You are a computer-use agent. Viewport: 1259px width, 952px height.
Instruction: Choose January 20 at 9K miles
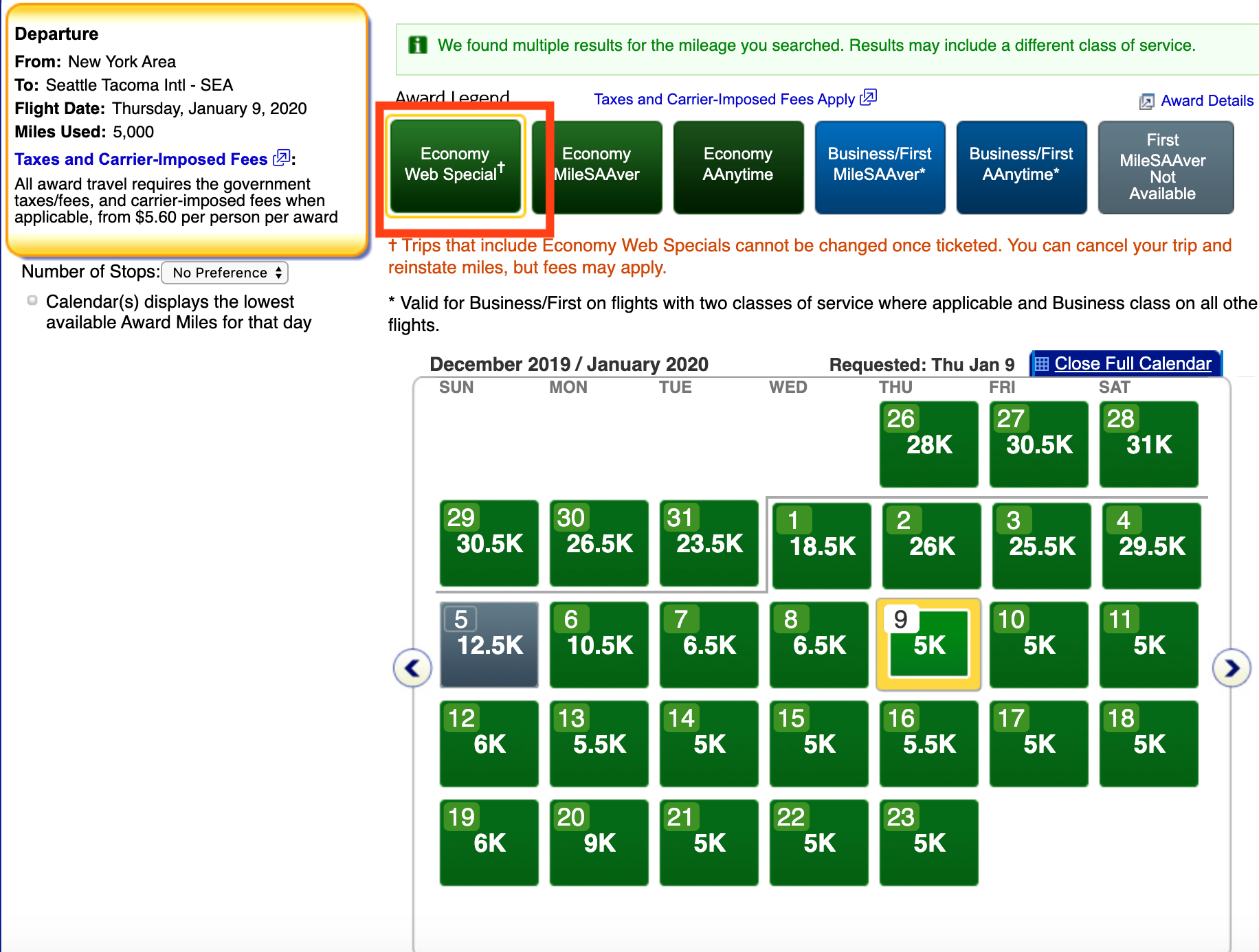coord(599,843)
